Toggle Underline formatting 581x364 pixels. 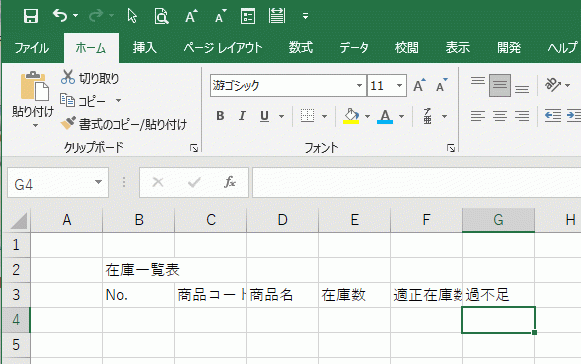pos(264,116)
